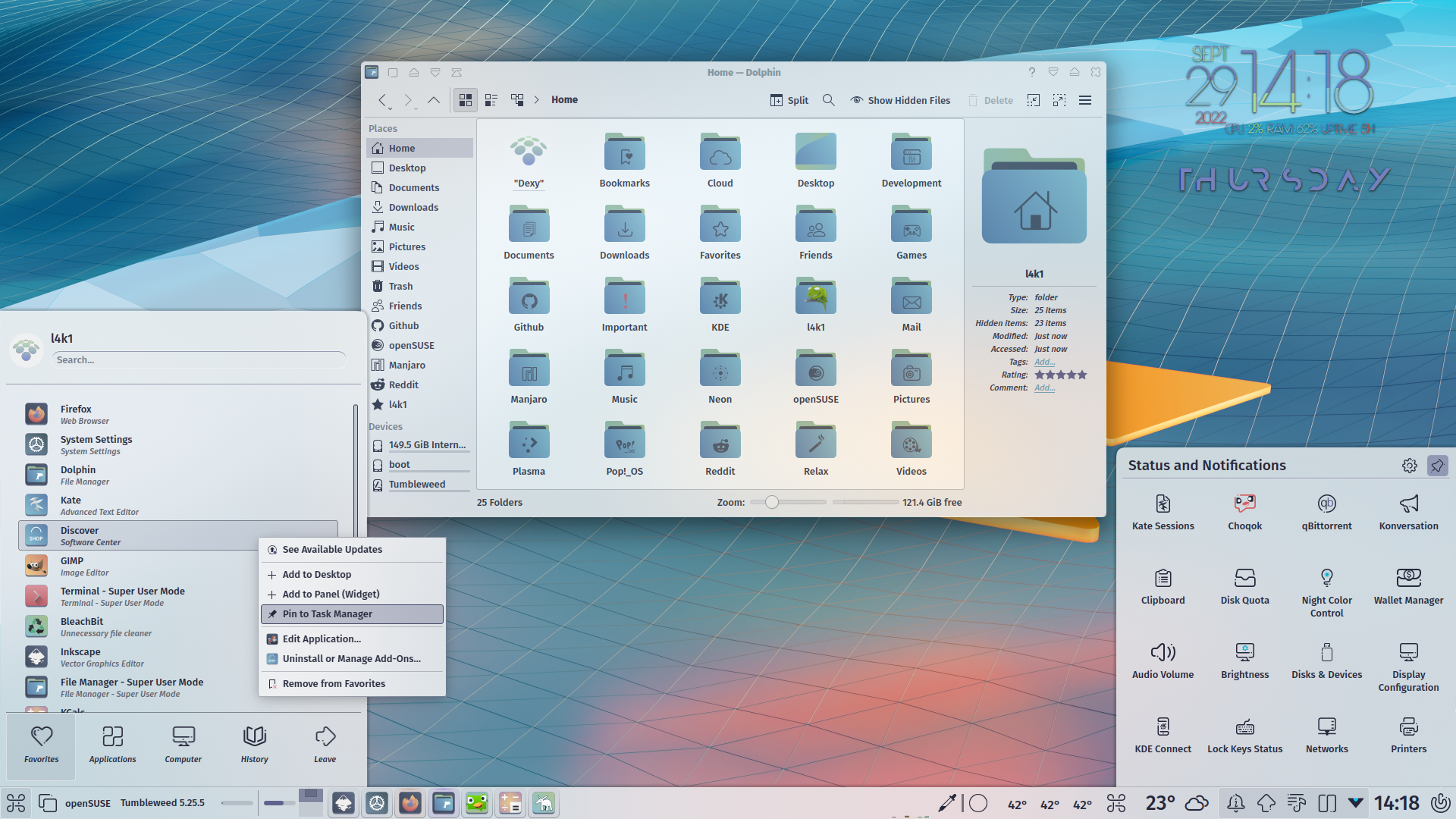The height and width of the screenshot is (819, 1456).
Task: Adjust the Zoom slider in Dolphin
Action: [789, 502]
